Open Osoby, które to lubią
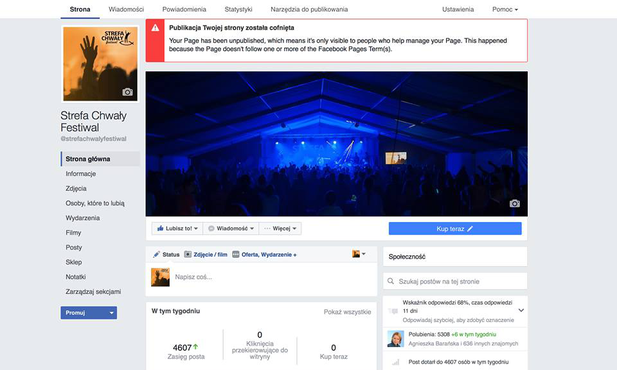Viewport: 617px width, 370px height. tap(95, 203)
